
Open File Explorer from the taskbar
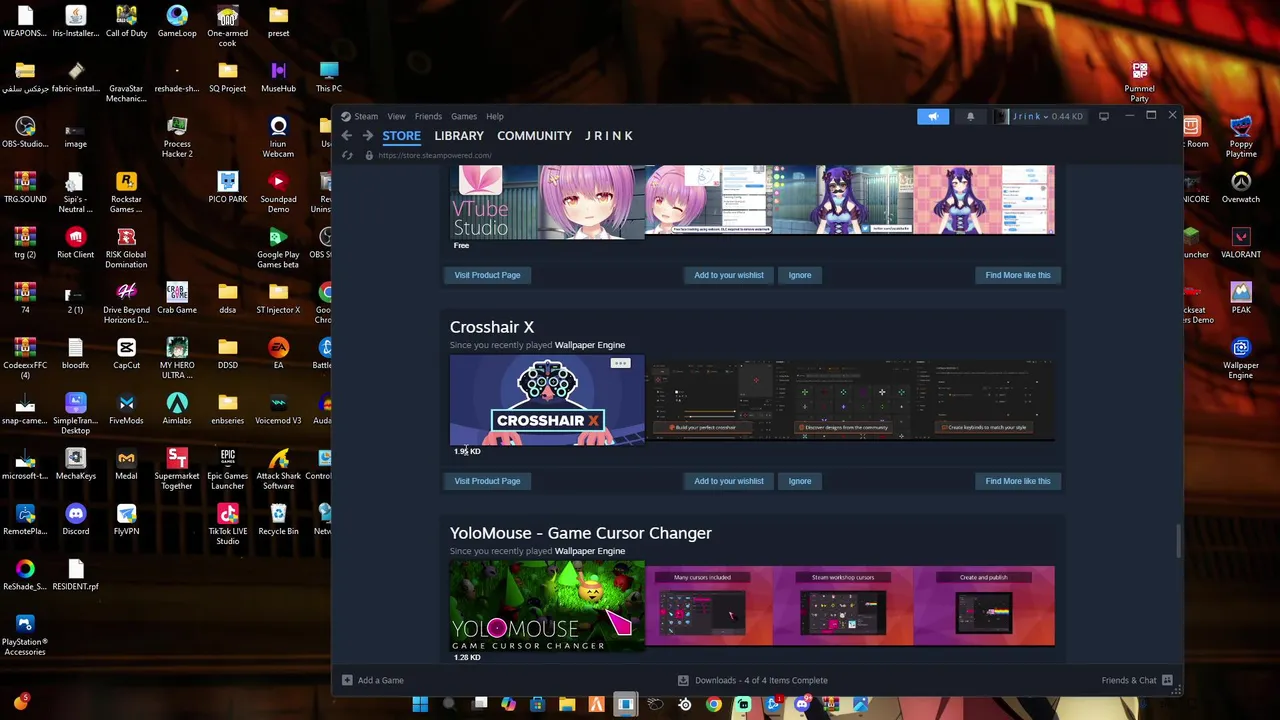tap(567, 705)
